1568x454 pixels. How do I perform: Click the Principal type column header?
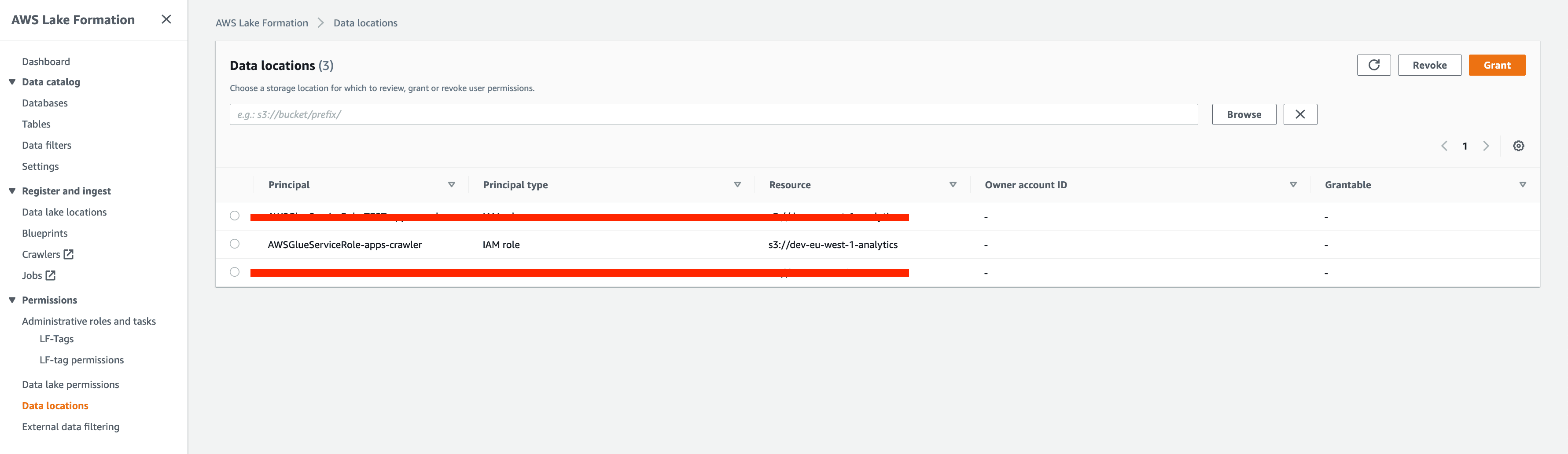(x=515, y=185)
